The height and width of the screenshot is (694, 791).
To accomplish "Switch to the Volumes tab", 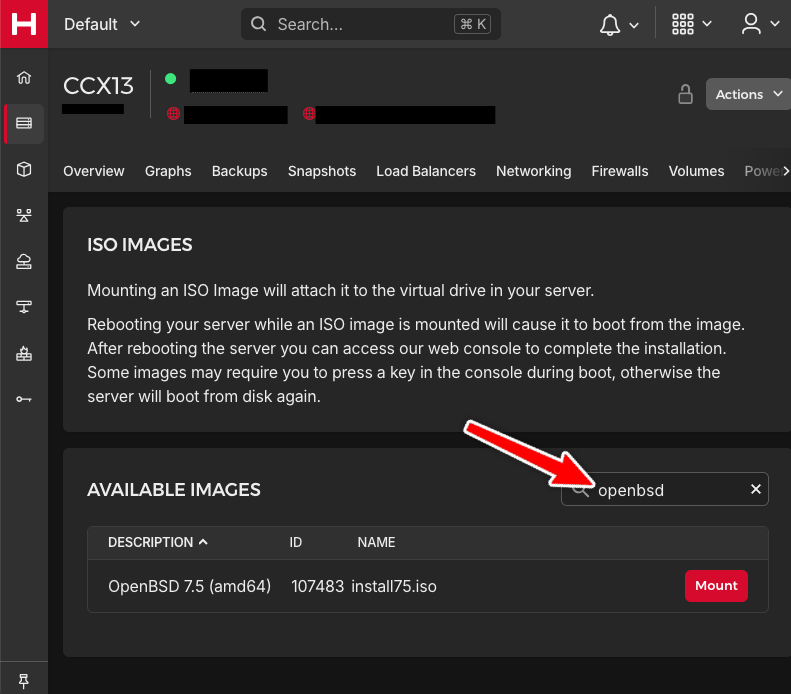I will tap(696, 171).
